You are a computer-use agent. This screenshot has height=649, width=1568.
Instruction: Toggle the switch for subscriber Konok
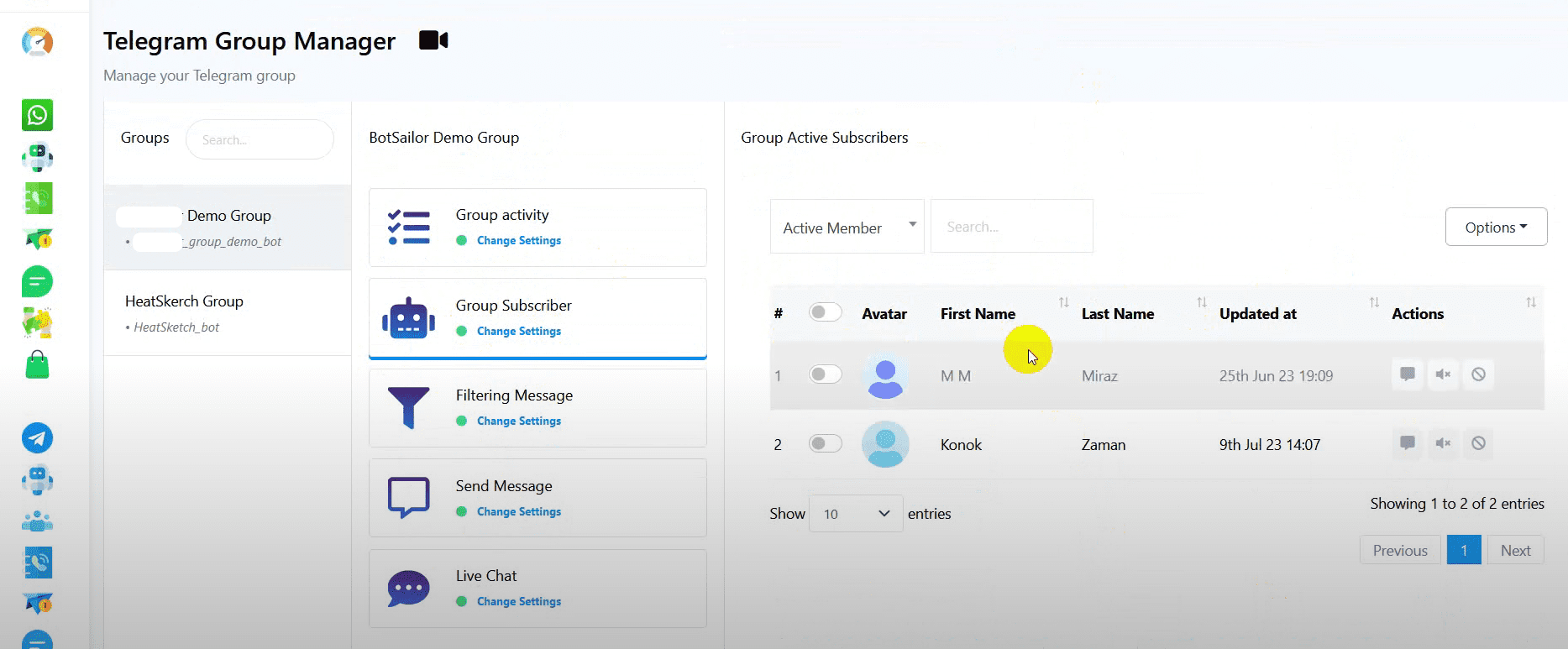click(x=825, y=443)
